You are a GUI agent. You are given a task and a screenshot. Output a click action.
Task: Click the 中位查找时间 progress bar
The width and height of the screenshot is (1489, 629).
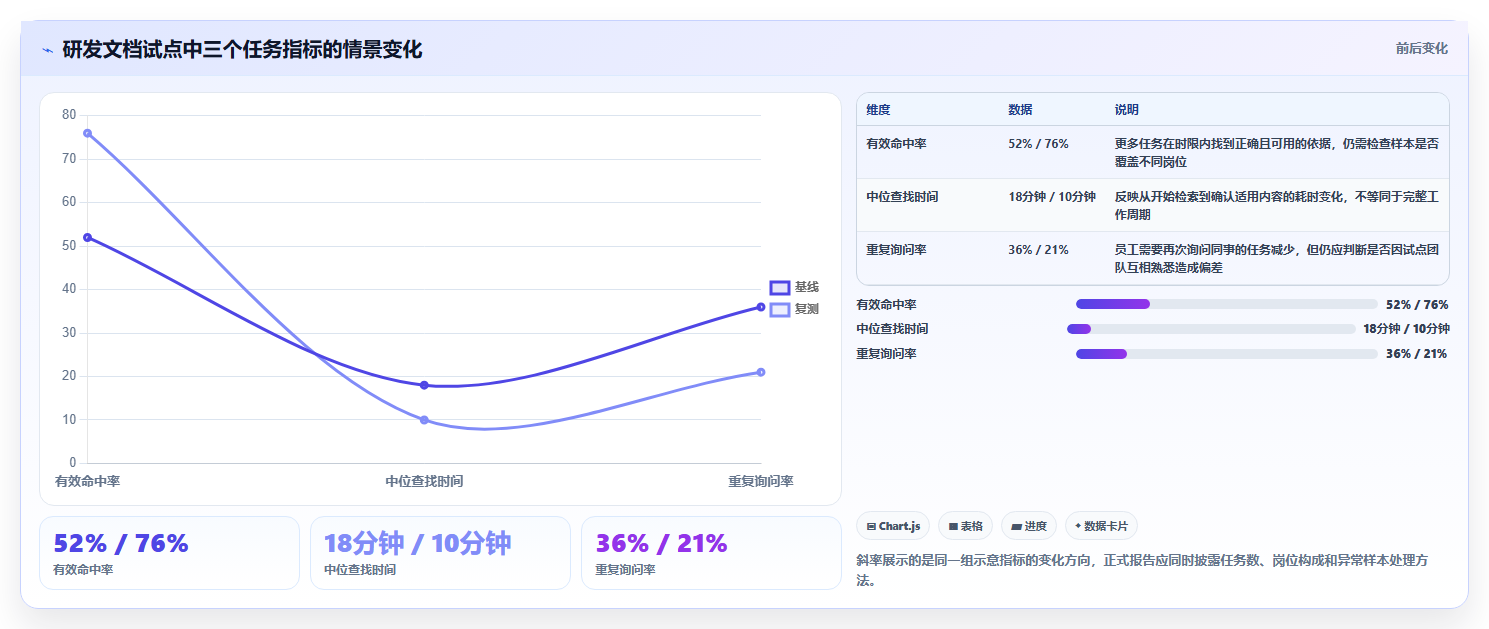pyautogui.click(x=1211, y=329)
